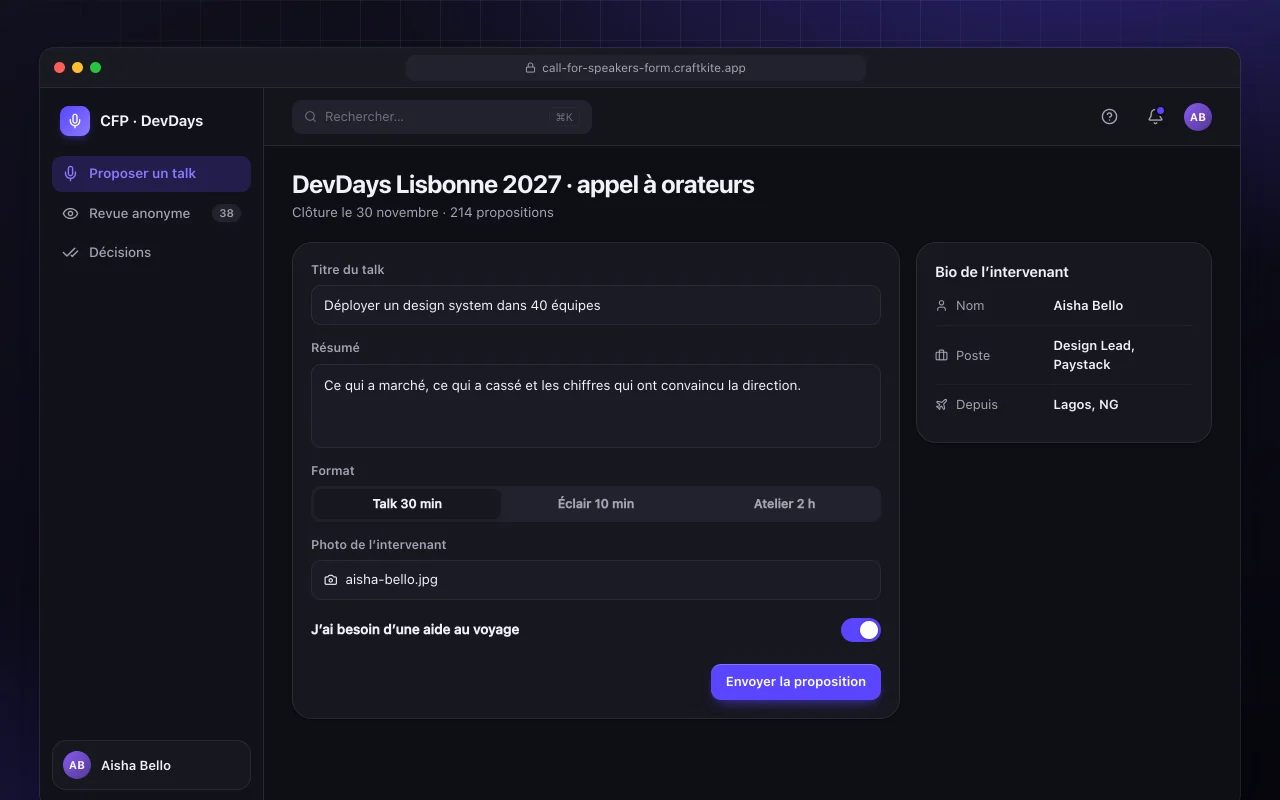Screen dimensions: 1280x800
Task: Click the Lagos, NG value
Action: [x=1086, y=405]
